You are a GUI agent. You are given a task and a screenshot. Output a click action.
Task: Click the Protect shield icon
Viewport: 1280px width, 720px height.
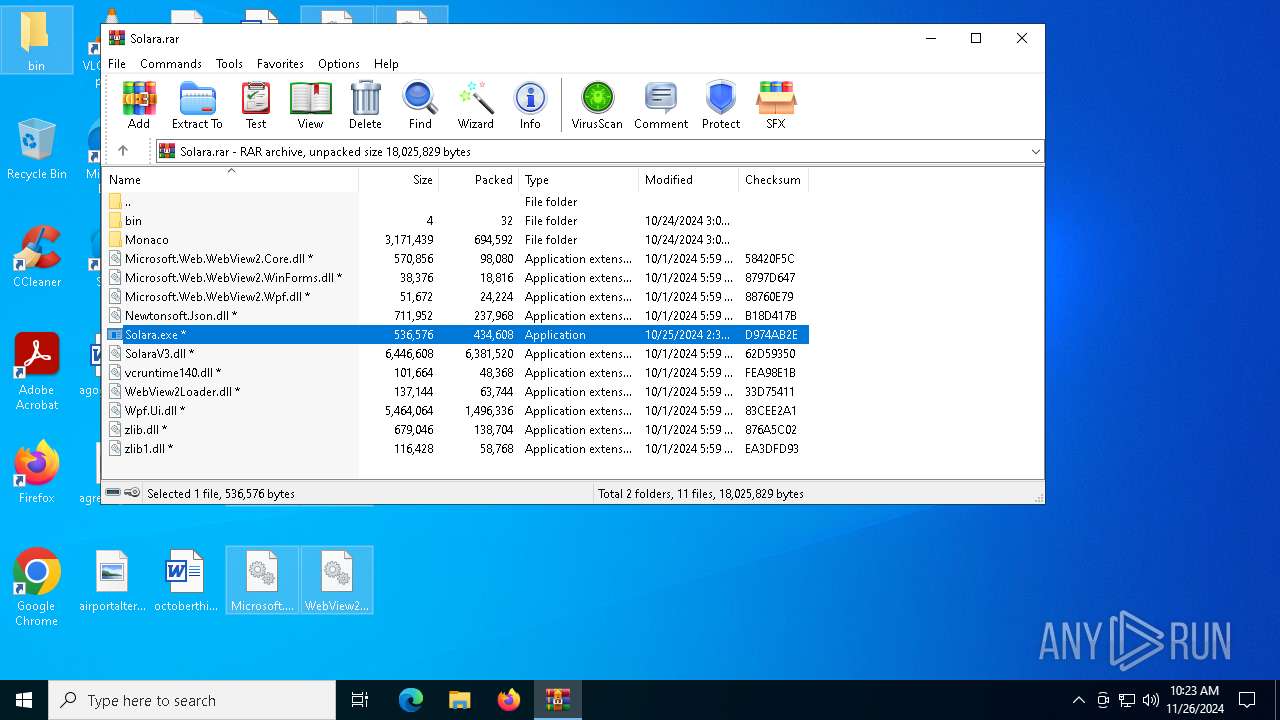click(721, 106)
